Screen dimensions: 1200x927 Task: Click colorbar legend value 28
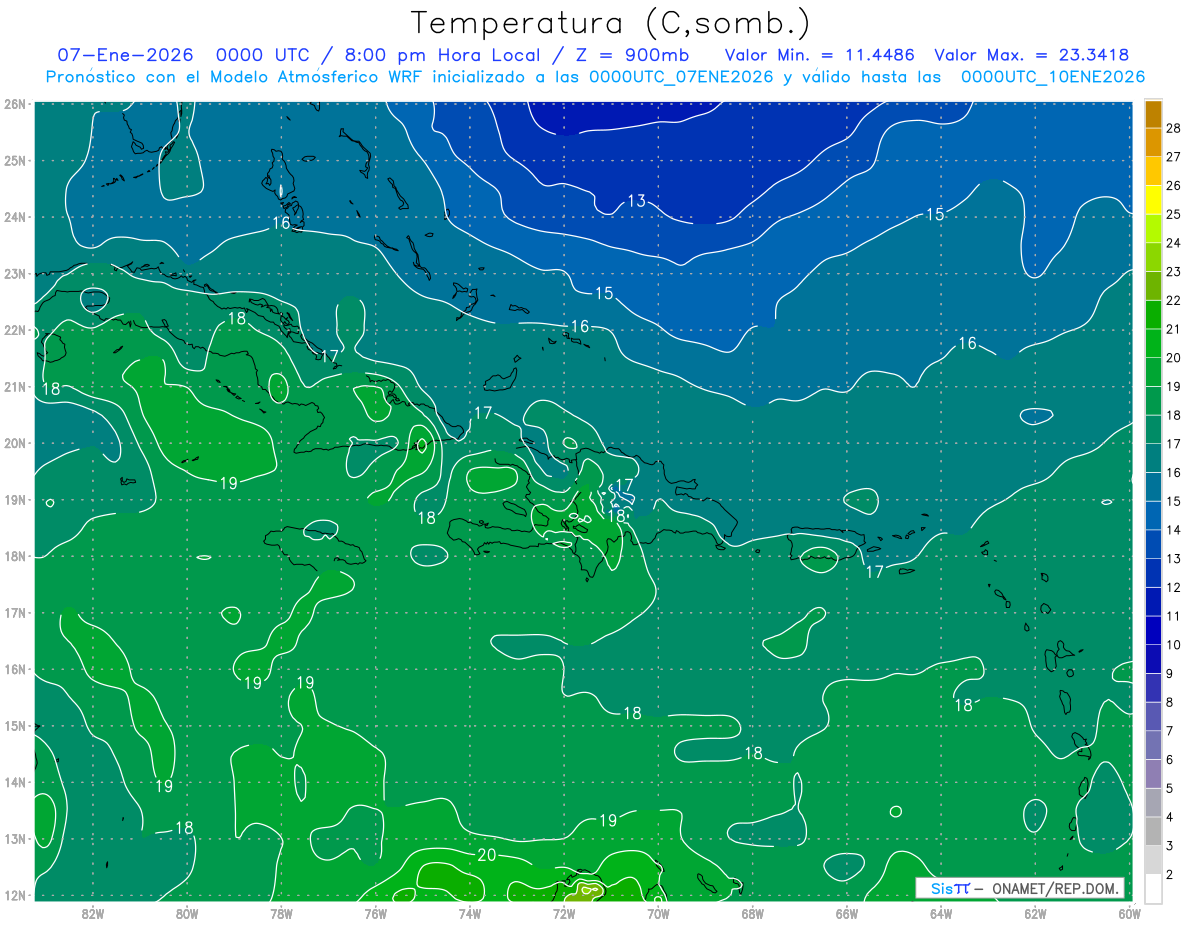click(x=1173, y=129)
